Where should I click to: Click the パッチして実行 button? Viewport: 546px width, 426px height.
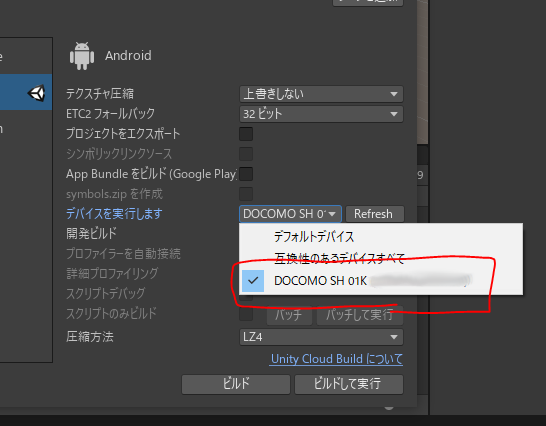[360, 315]
